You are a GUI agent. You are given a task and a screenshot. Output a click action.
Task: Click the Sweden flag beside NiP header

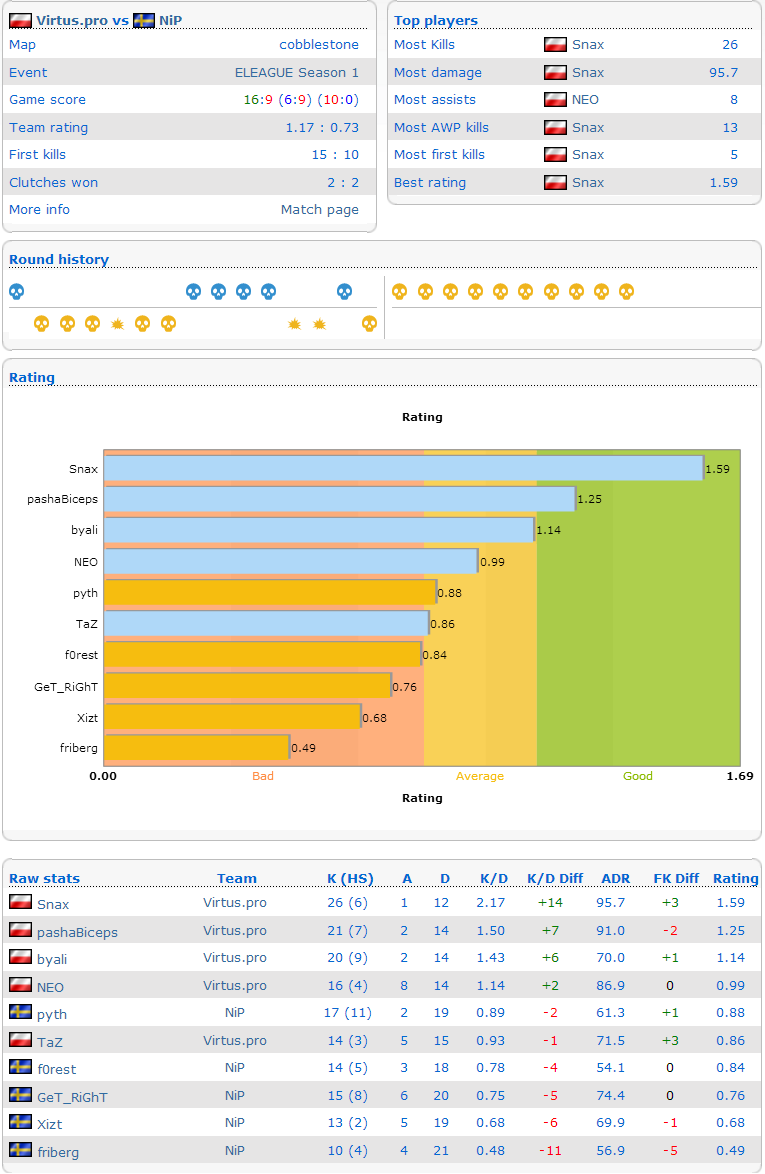click(x=144, y=20)
